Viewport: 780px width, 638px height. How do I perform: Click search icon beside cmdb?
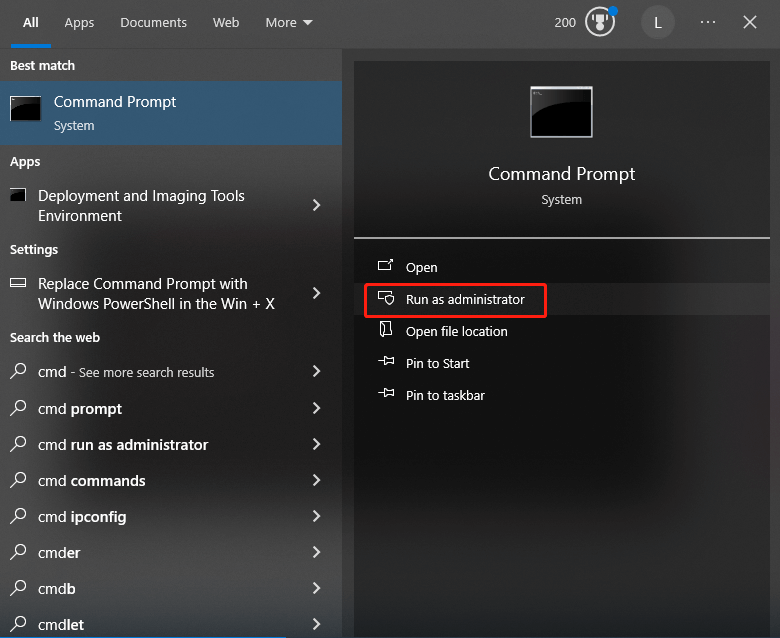(18, 588)
